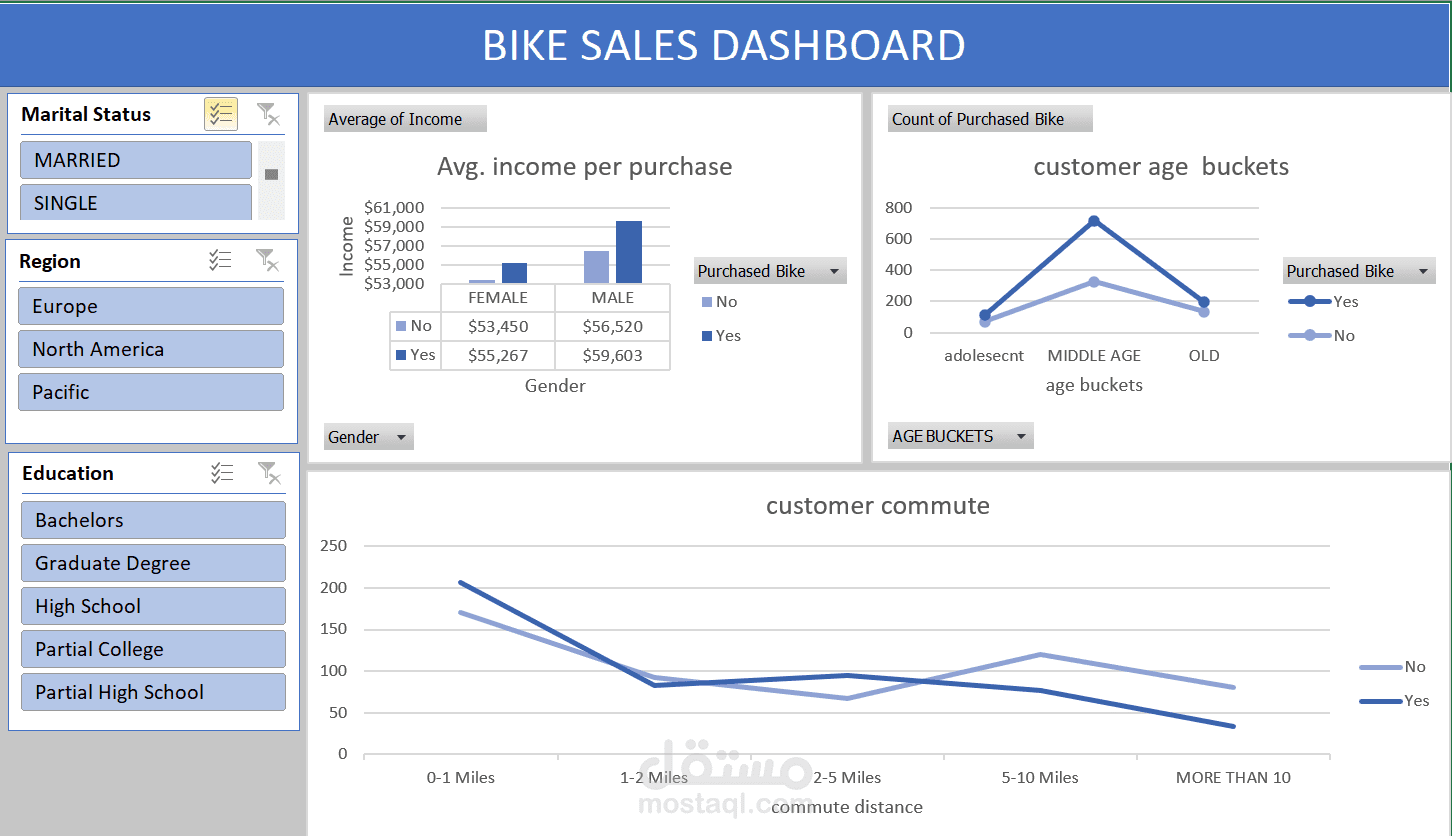Image resolution: width=1452 pixels, height=836 pixels.
Task: Click the Count of Purchased Bike field button
Action: tap(989, 118)
